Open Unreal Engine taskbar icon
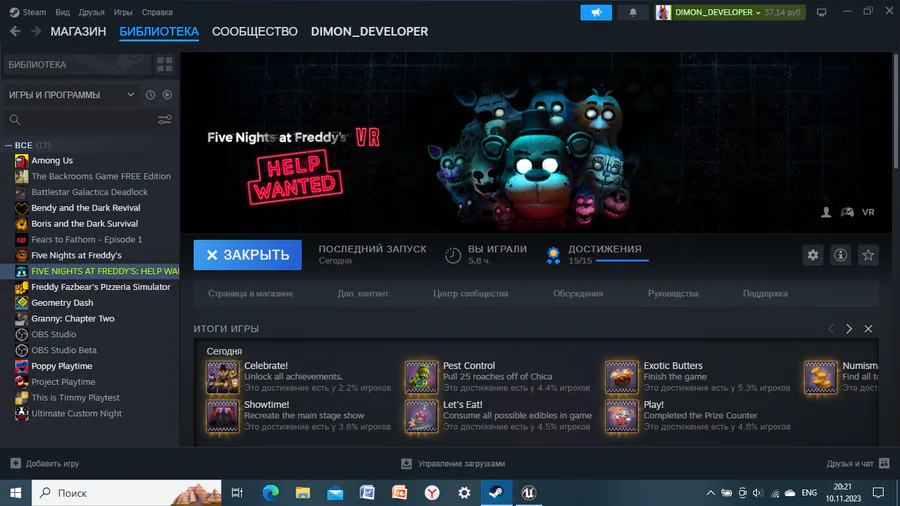 tap(528, 493)
